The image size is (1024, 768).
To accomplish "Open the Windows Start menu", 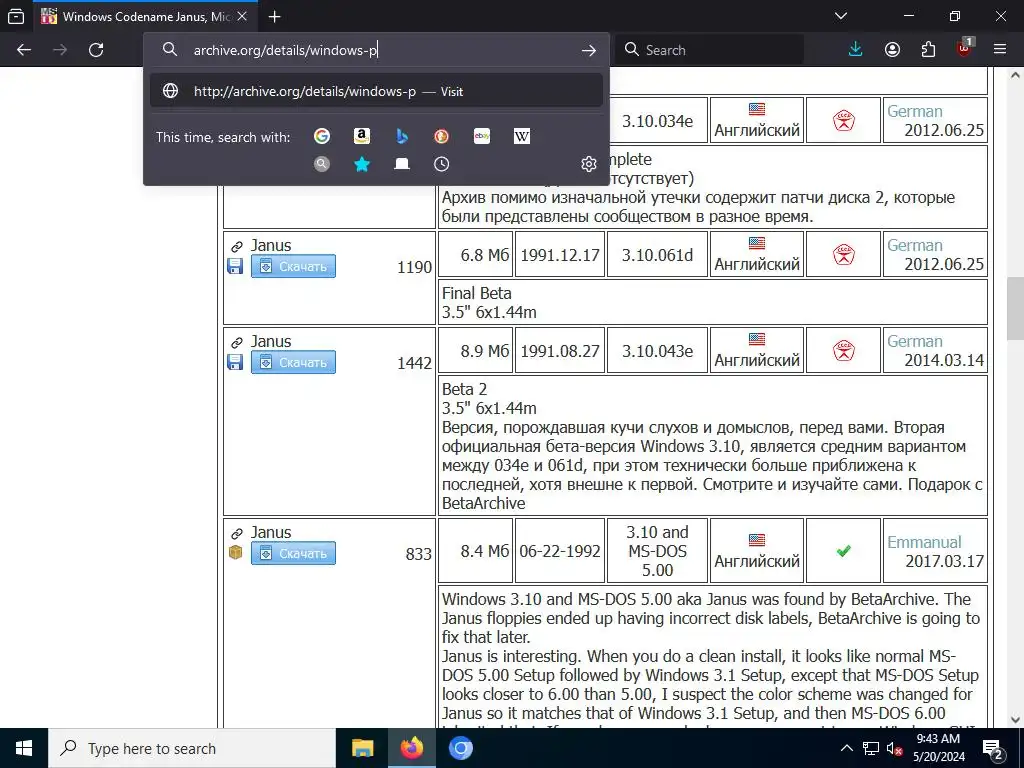I will click(24, 748).
